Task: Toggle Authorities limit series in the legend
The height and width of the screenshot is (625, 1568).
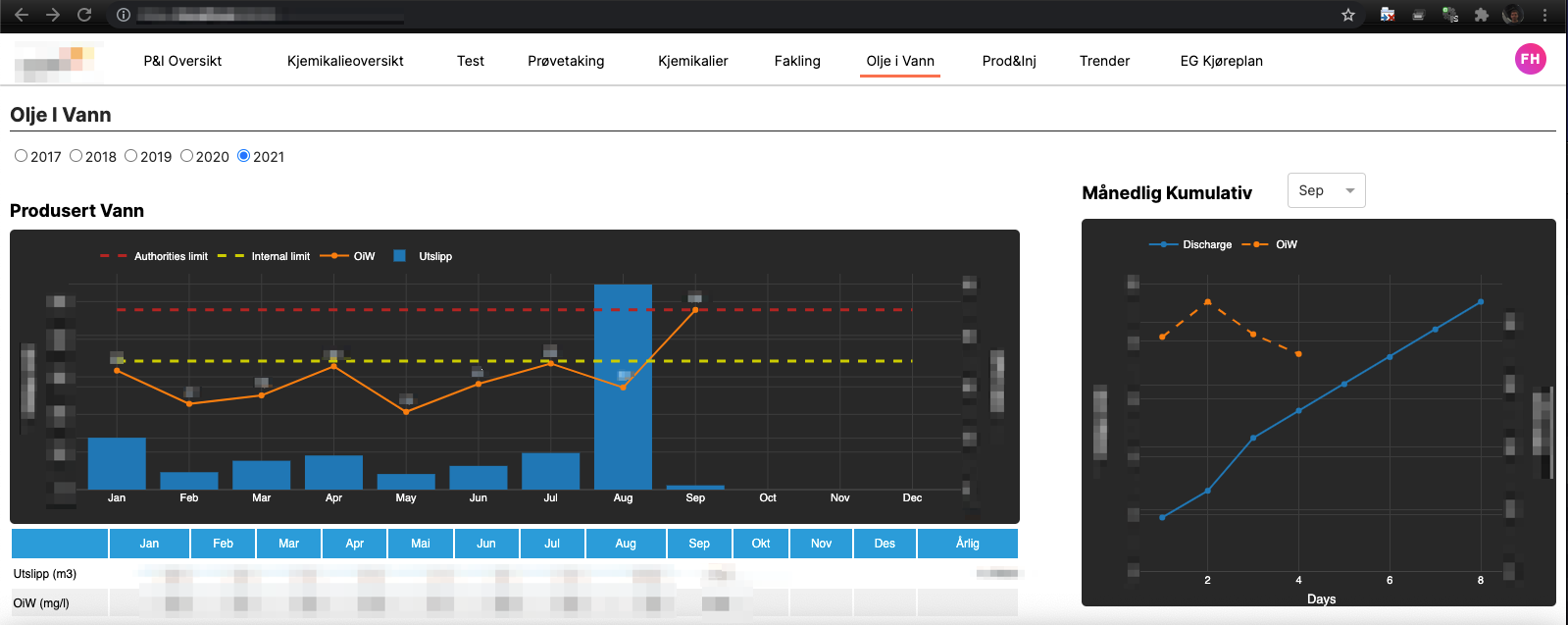Action: [x=154, y=256]
